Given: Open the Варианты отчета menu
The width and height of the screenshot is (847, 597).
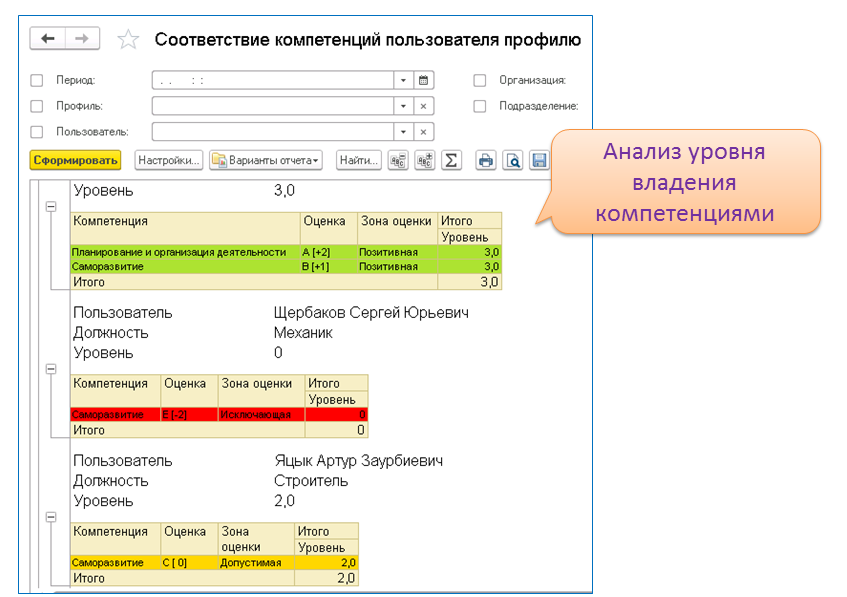Looking at the screenshot, I should coord(266,160).
